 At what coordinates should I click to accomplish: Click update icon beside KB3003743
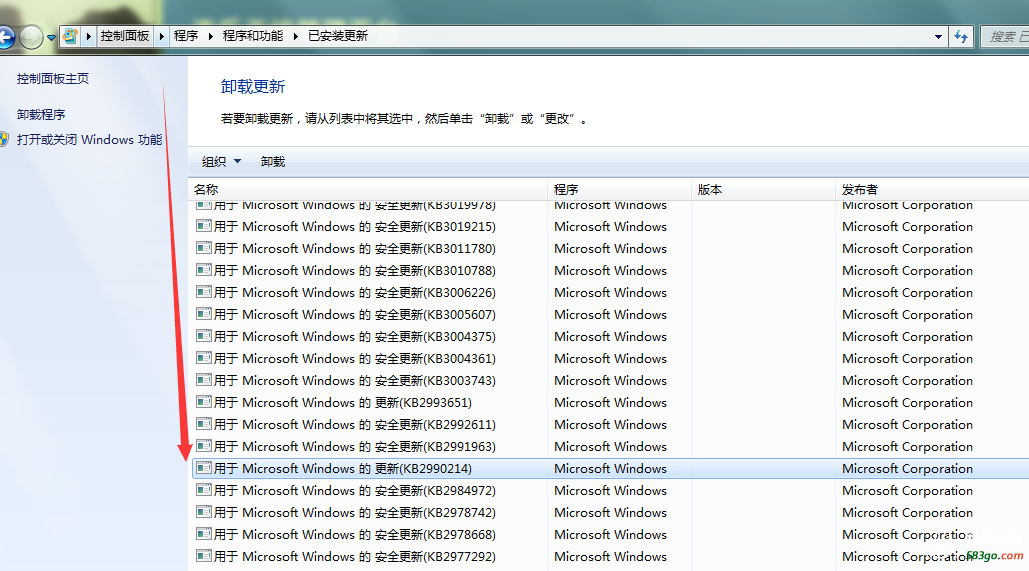click(x=203, y=380)
